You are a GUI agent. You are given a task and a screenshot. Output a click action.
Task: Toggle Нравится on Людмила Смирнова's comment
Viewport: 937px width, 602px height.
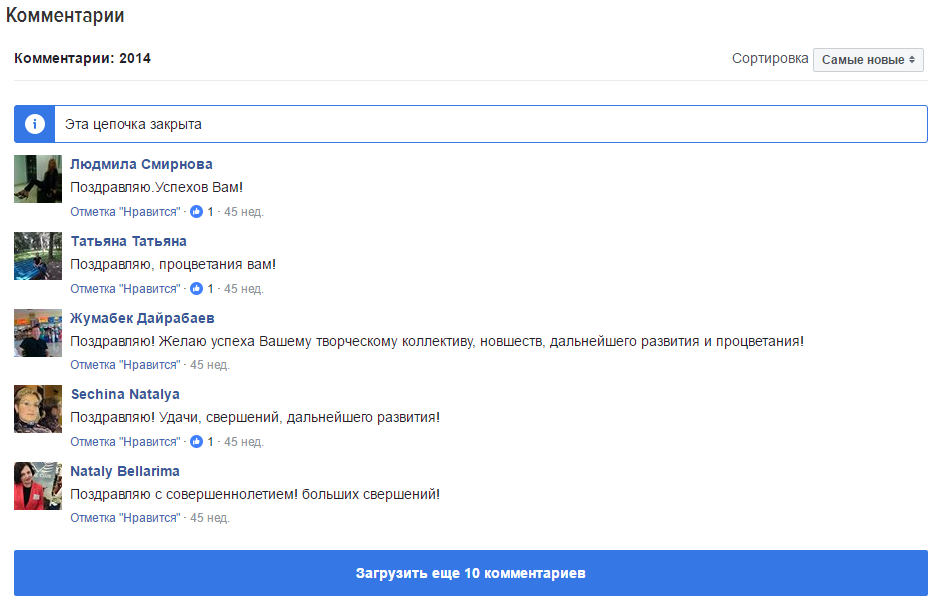click(125, 212)
